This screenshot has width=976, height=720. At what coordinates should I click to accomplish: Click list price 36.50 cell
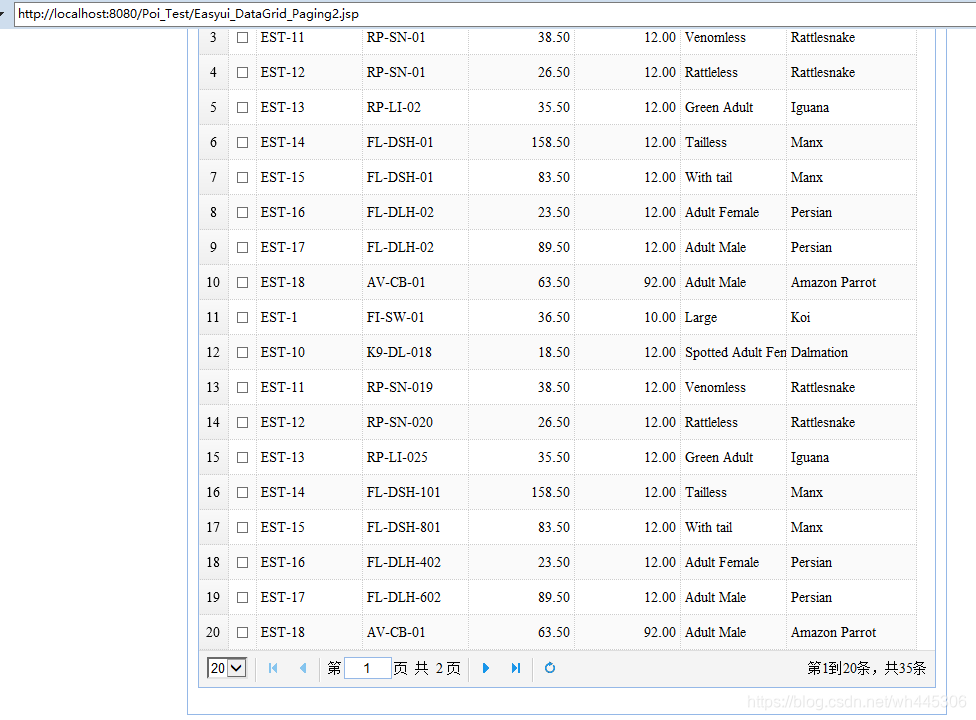tap(521, 317)
